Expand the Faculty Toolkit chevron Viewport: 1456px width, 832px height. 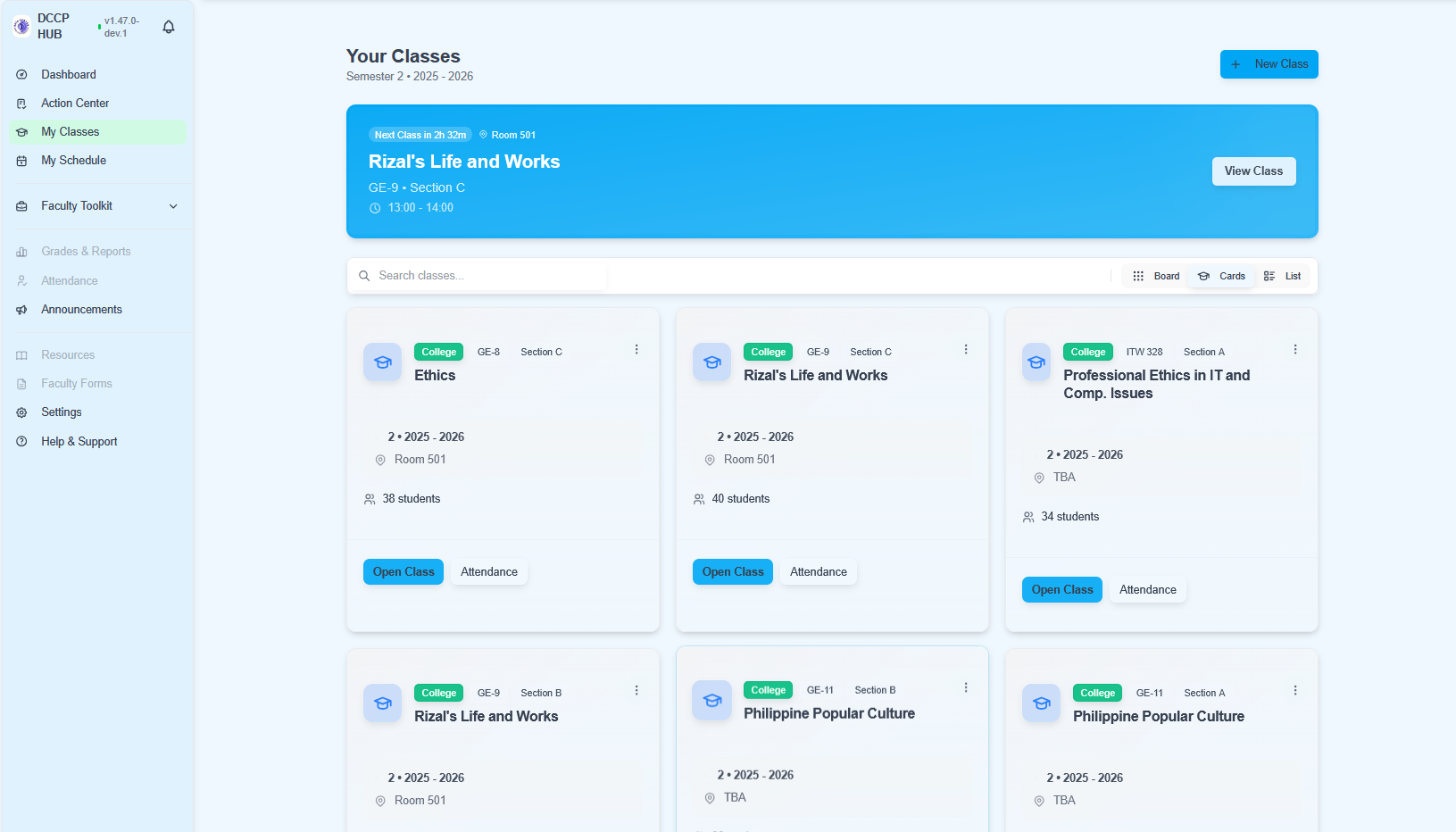[173, 206]
